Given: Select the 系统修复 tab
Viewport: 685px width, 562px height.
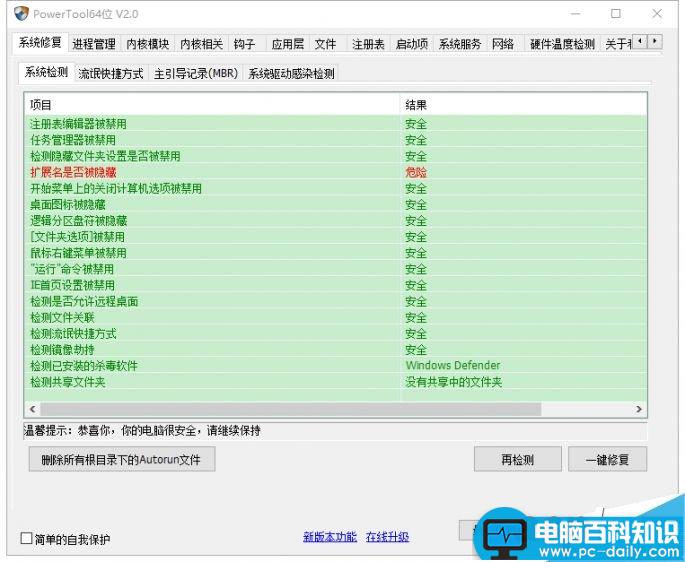Looking at the screenshot, I should [x=40, y=42].
